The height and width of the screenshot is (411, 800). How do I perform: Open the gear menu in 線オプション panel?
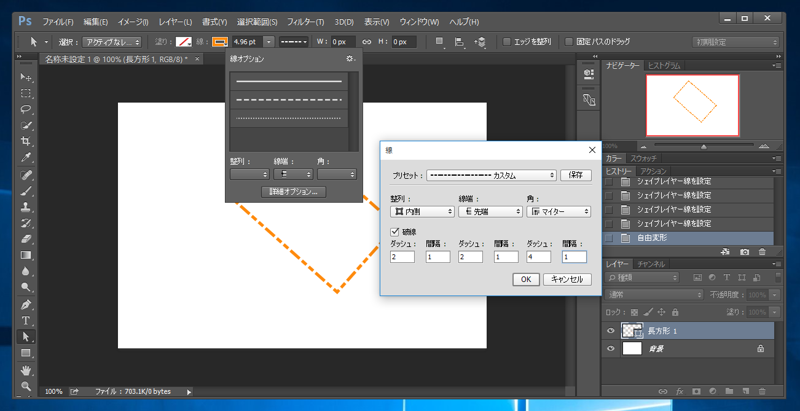350,59
